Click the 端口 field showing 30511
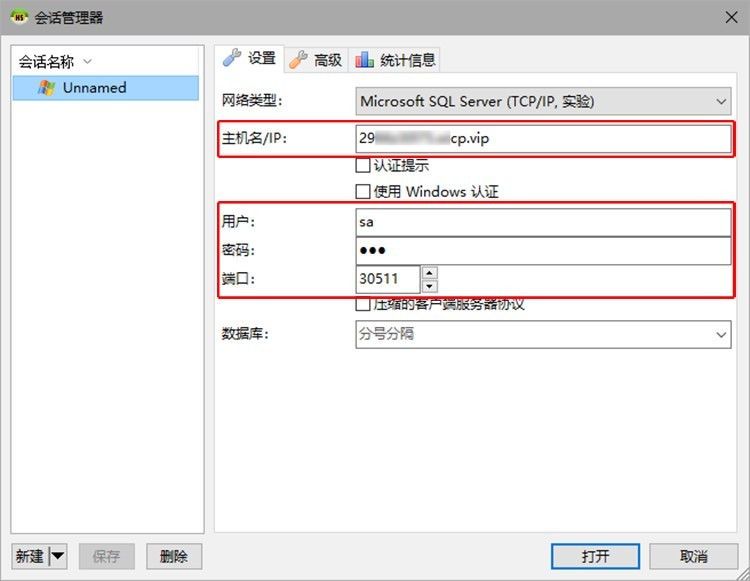The image size is (750, 581). [388, 279]
